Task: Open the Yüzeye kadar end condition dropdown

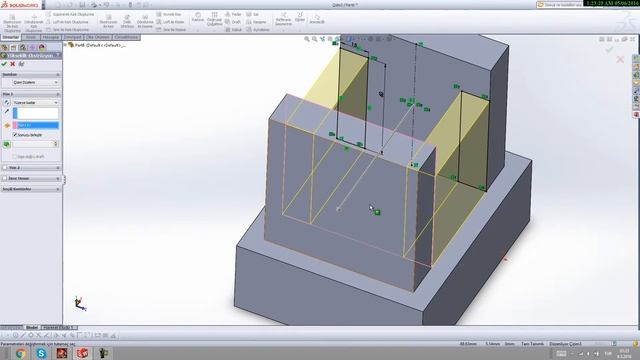Action: point(36,102)
